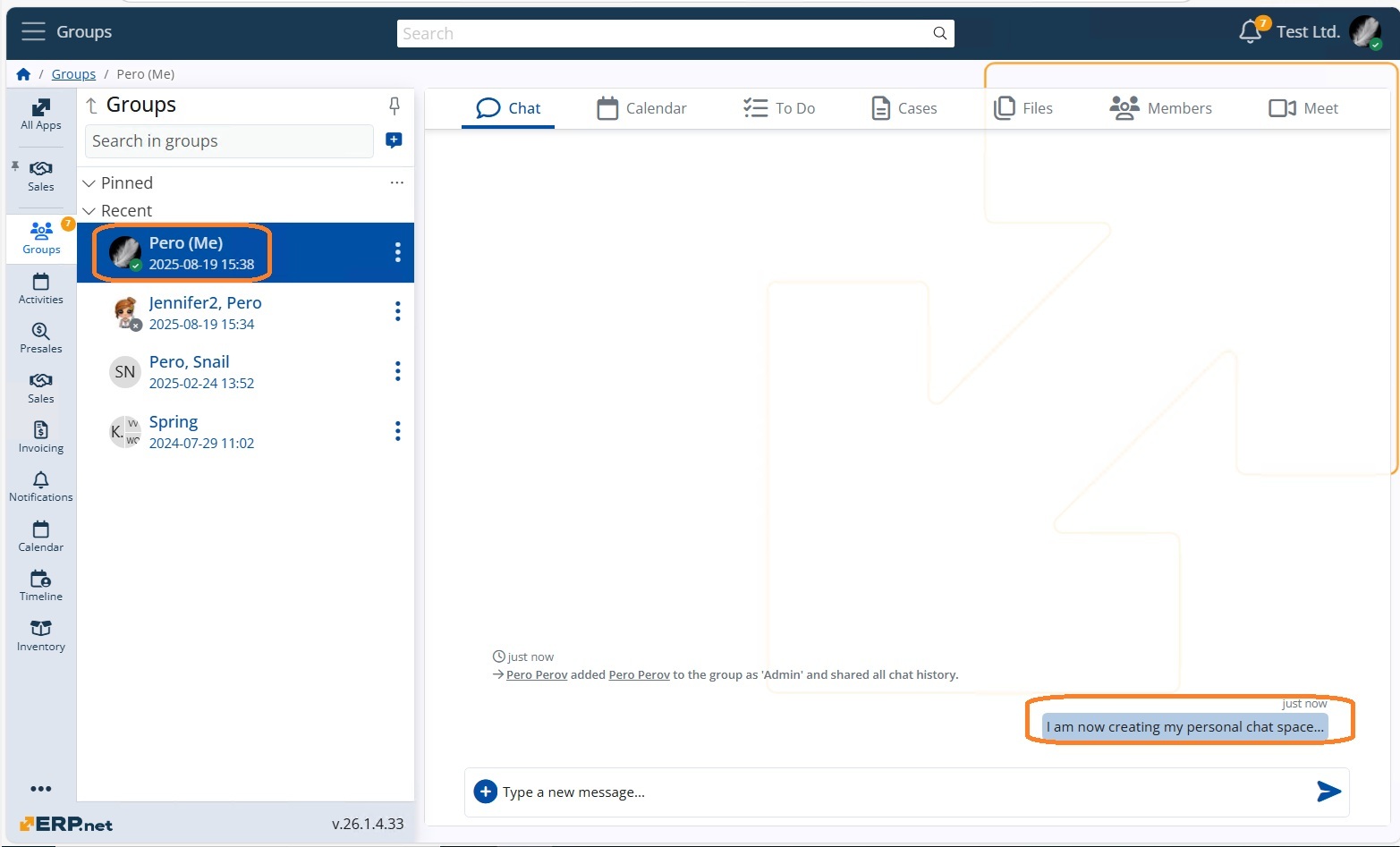
Task: Open Pinned section ellipsis menu
Action: coord(397,182)
